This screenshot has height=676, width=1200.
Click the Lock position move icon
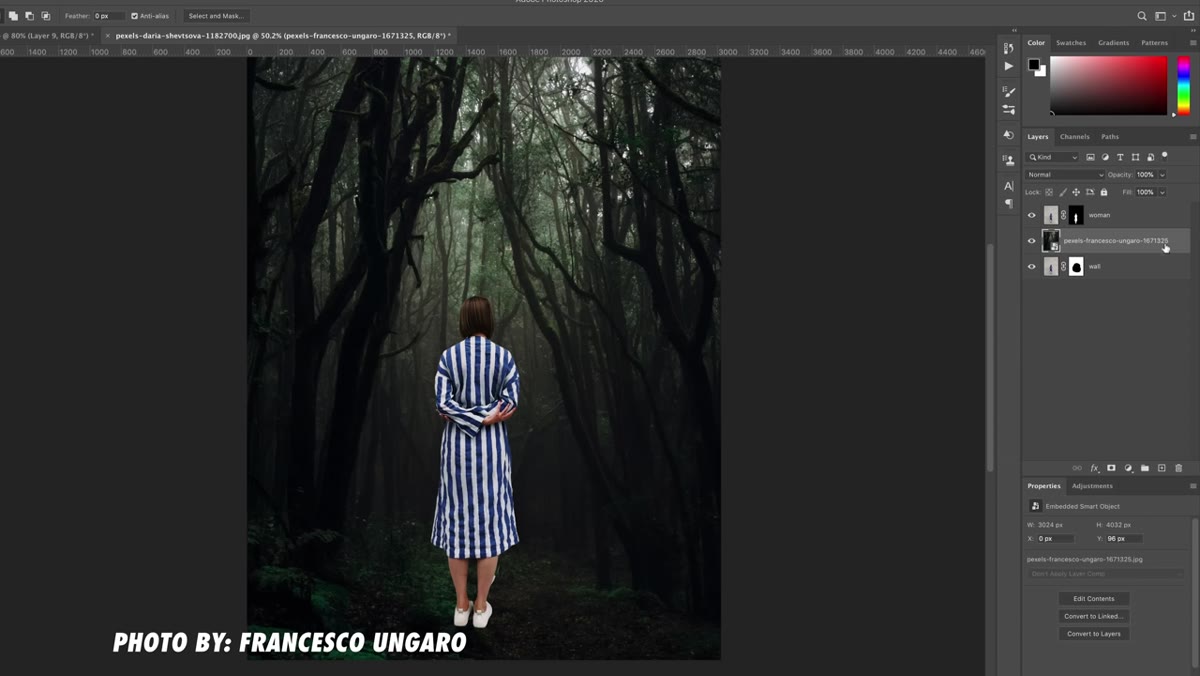(x=1076, y=192)
